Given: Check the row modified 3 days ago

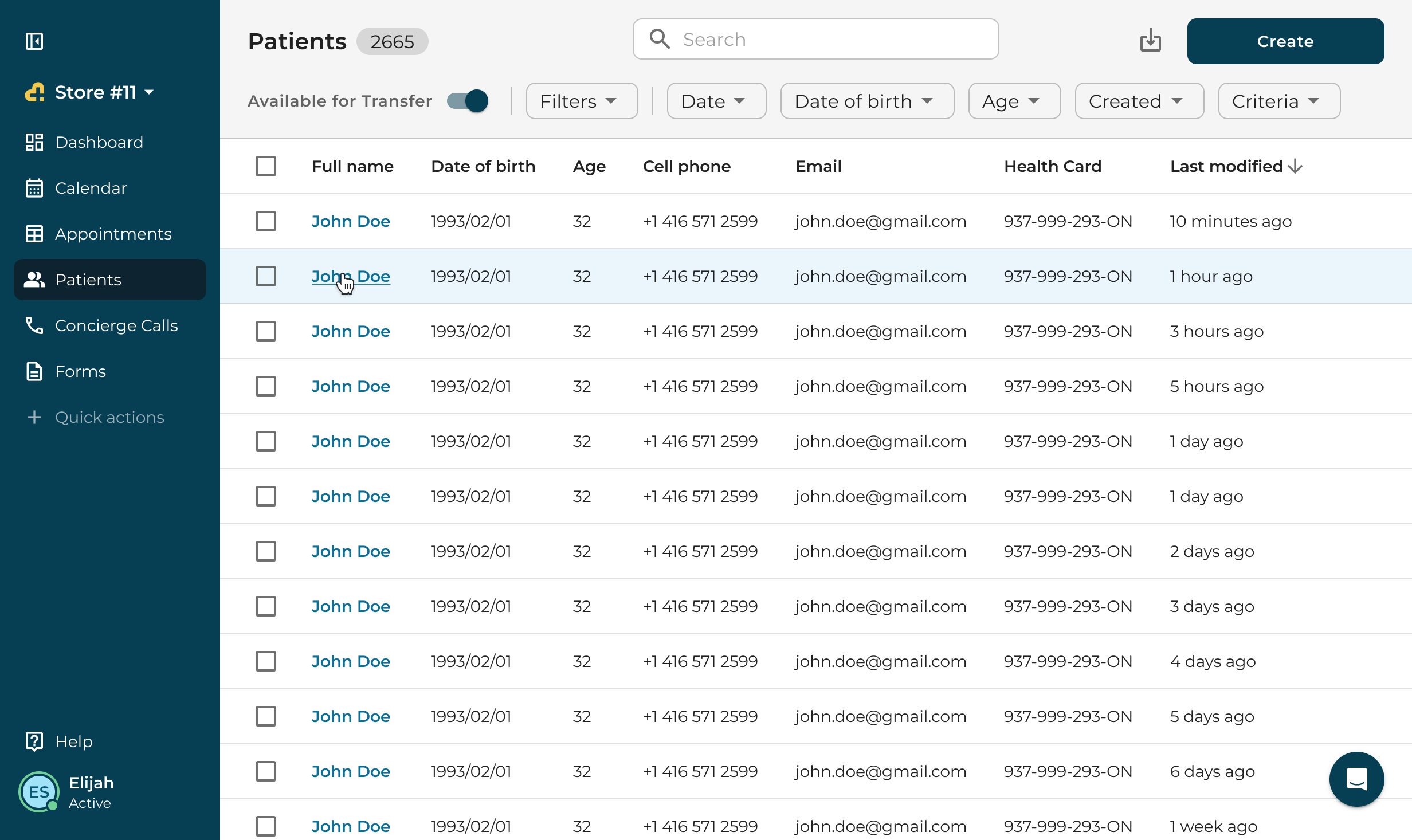Looking at the screenshot, I should [x=266, y=606].
